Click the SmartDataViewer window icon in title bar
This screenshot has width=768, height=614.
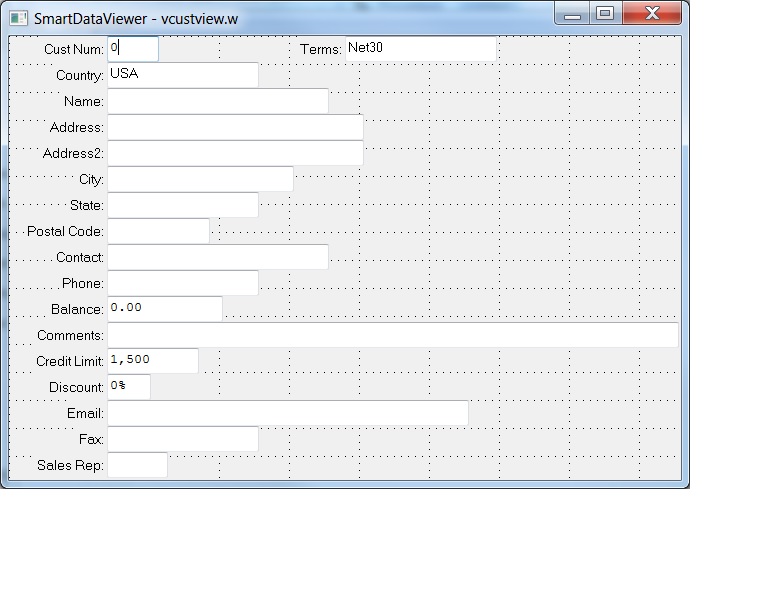click(18, 19)
